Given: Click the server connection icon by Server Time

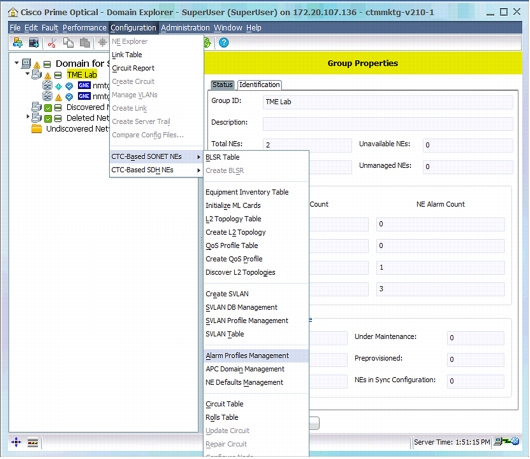Looking at the screenshot, I should (506, 441).
